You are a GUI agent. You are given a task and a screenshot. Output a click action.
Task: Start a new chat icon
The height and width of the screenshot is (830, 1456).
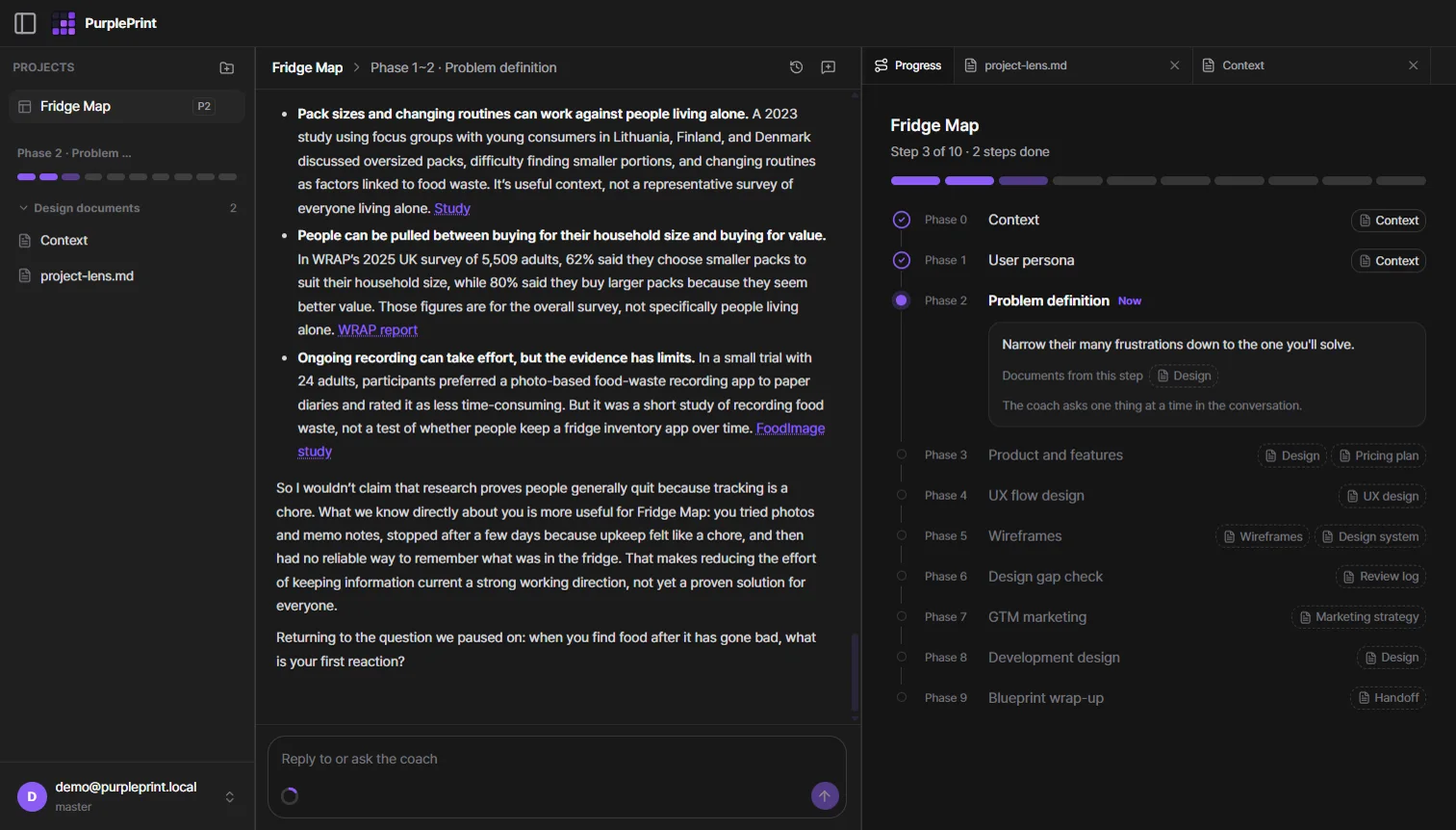[x=828, y=67]
